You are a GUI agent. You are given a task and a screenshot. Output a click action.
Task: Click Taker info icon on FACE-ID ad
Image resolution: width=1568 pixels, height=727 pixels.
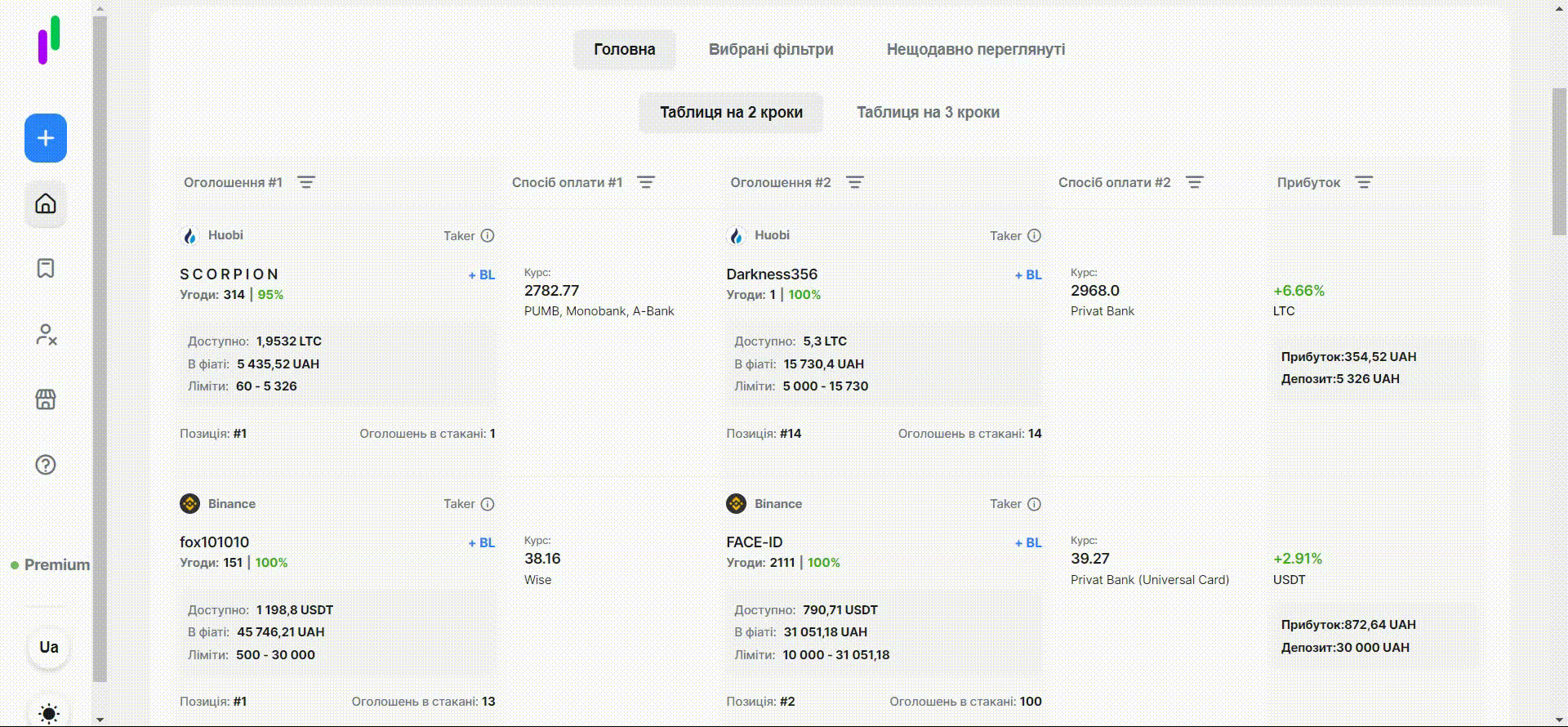click(x=1034, y=504)
